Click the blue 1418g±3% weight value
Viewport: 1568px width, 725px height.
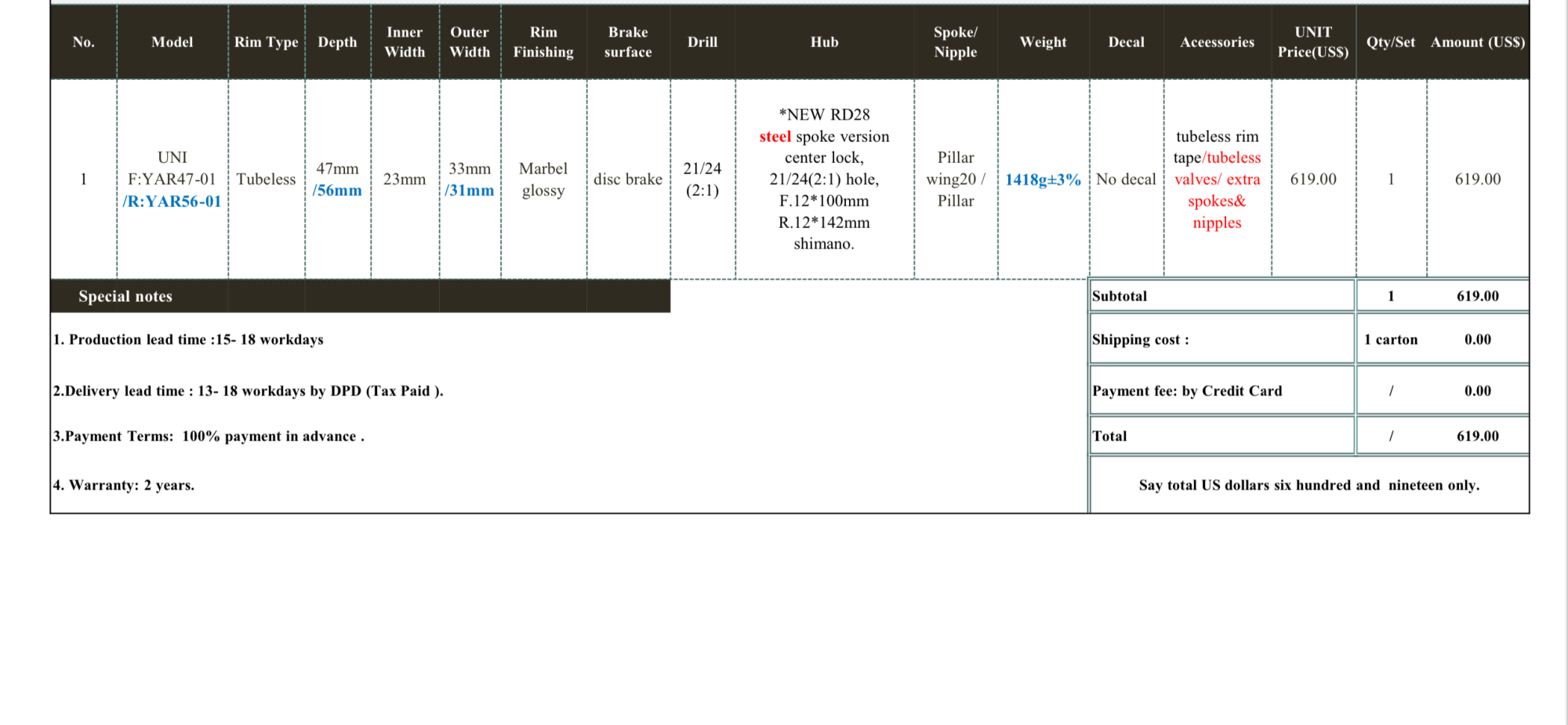tap(1043, 179)
